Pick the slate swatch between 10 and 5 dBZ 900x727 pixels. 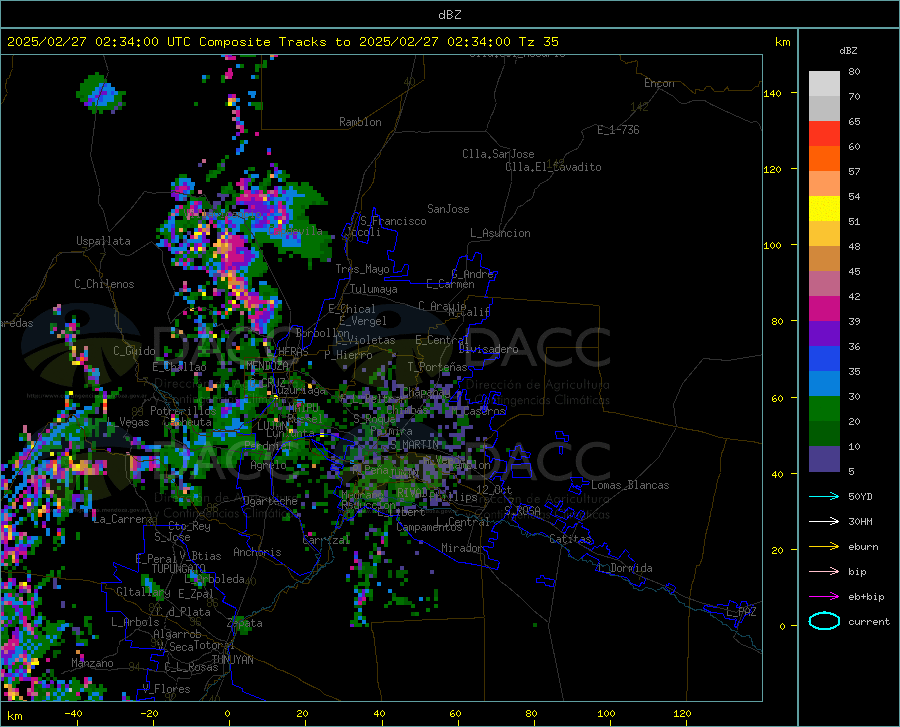(824, 459)
